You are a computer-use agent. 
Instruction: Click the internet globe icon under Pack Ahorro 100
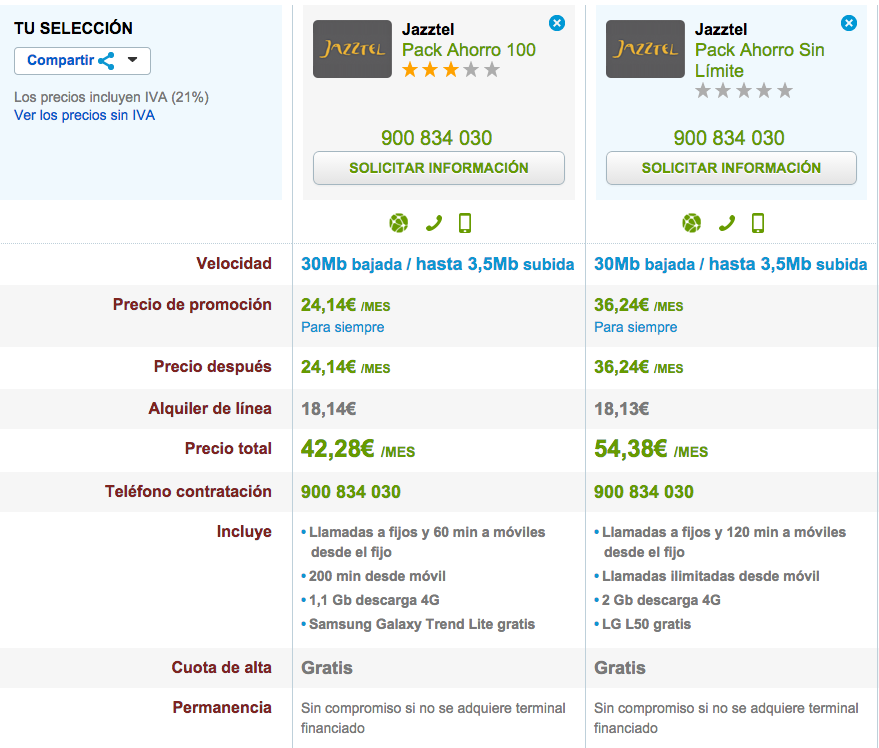coord(399,223)
